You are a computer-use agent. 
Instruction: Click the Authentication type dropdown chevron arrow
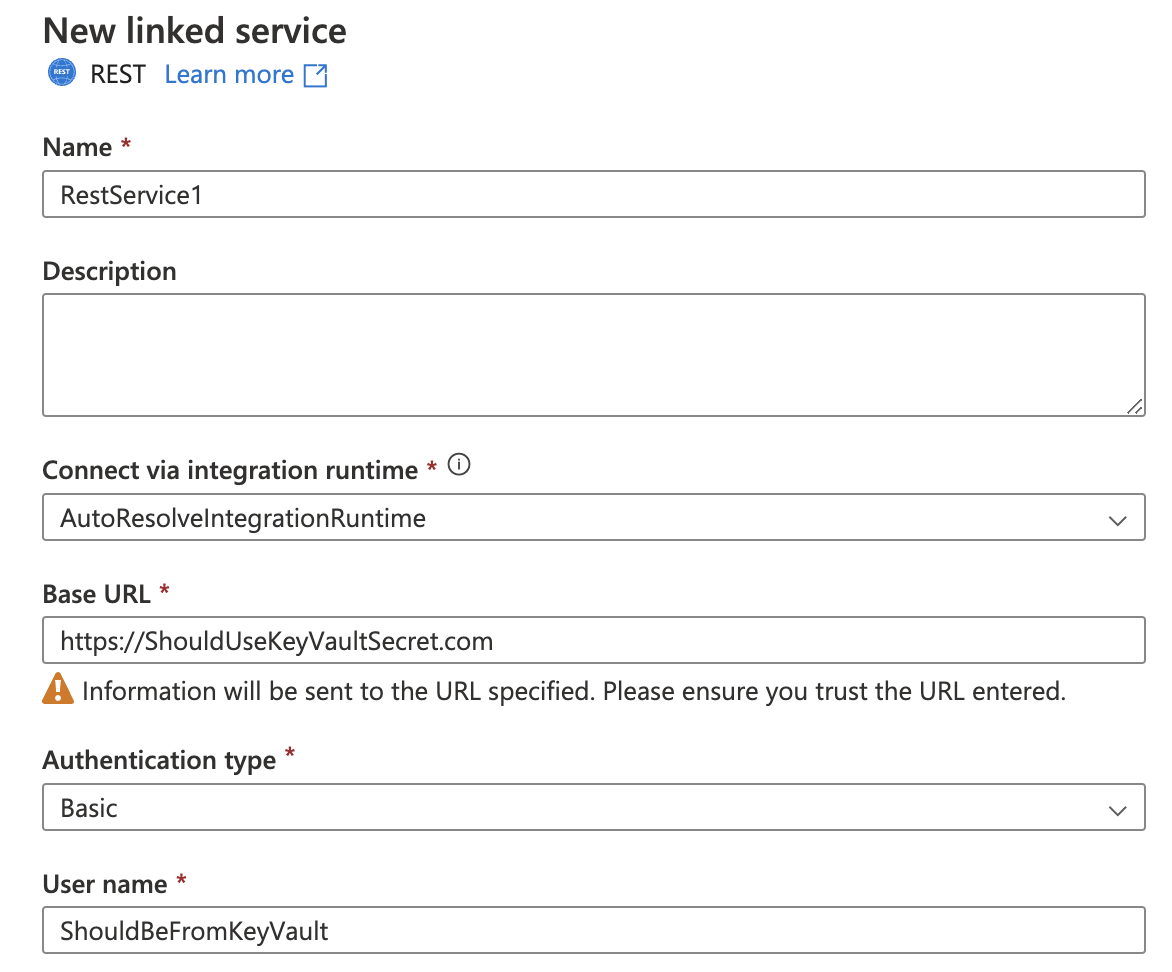[1117, 810]
